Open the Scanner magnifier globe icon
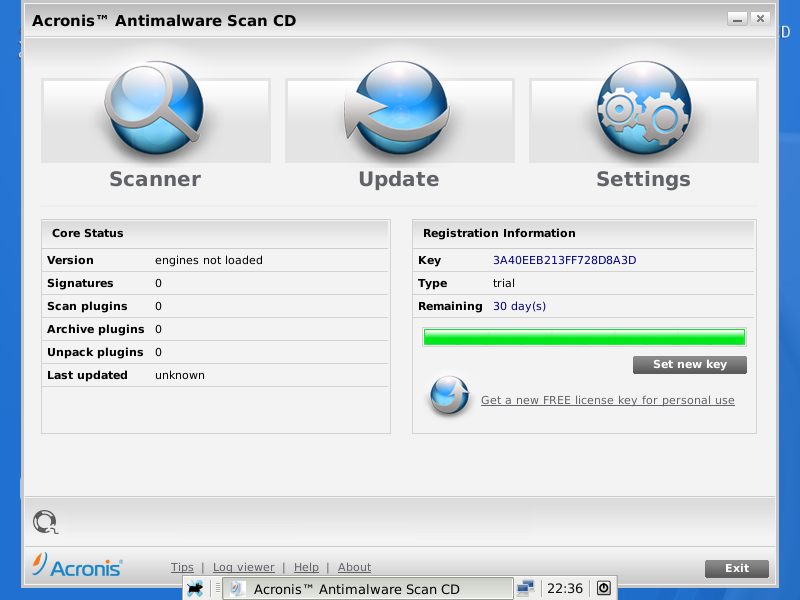This screenshot has height=600, width=800. pyautogui.click(x=155, y=108)
